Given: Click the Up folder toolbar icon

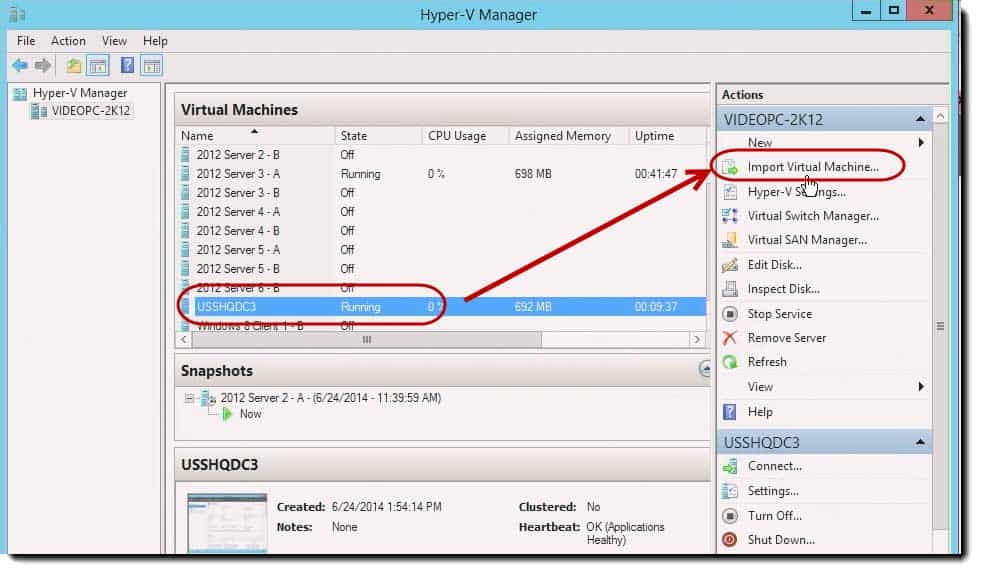Looking at the screenshot, I should tap(74, 65).
